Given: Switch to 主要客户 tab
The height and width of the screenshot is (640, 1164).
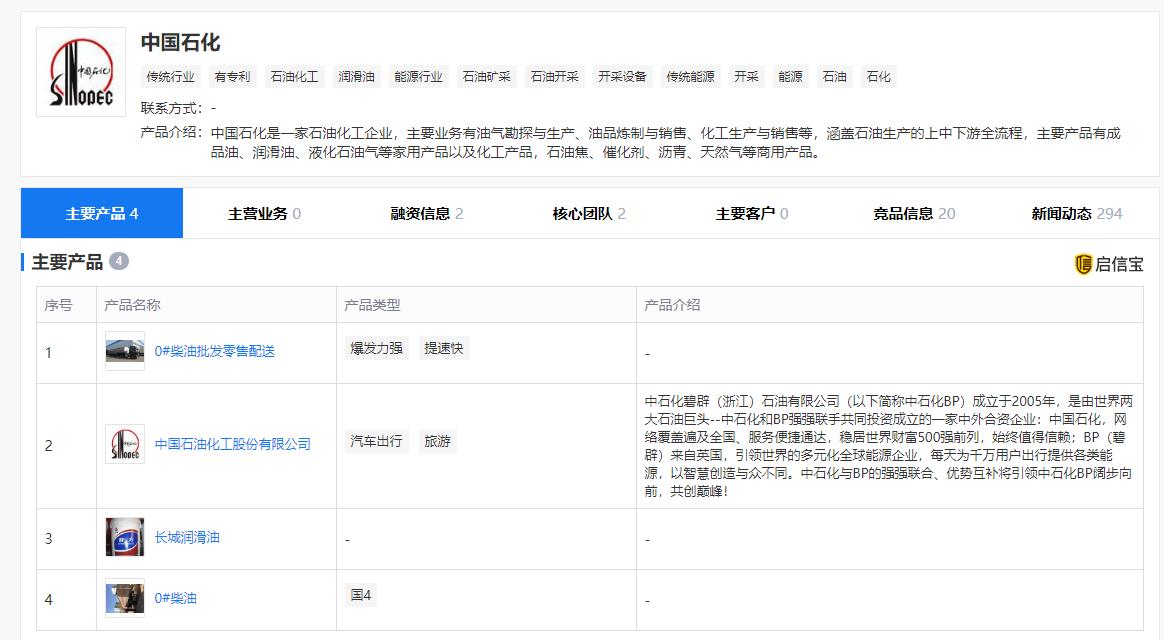Looking at the screenshot, I should [x=751, y=213].
